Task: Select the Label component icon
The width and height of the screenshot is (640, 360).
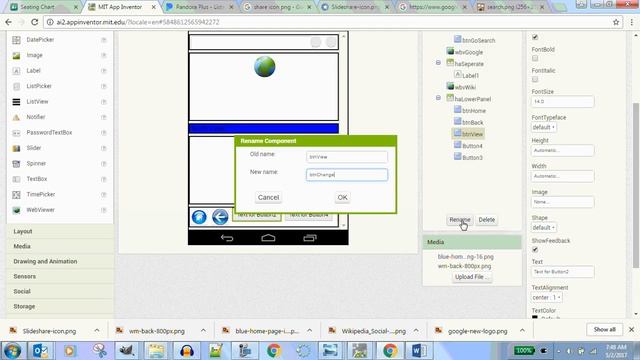Action: tap(16, 71)
